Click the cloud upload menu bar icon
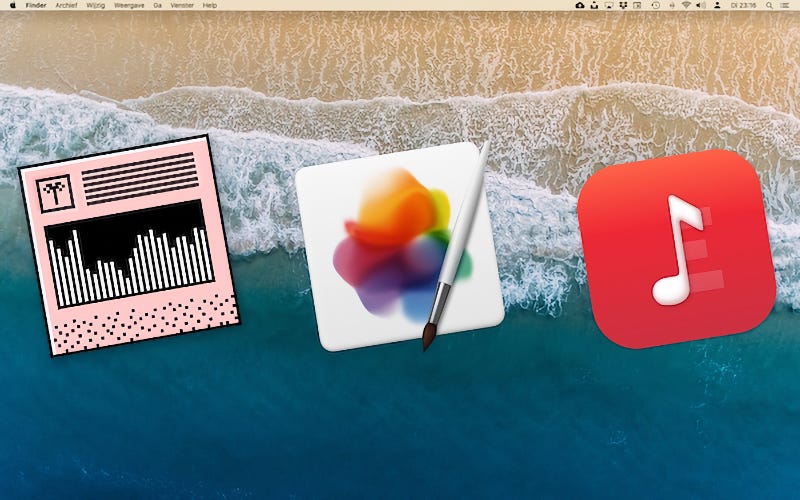 (580, 5)
